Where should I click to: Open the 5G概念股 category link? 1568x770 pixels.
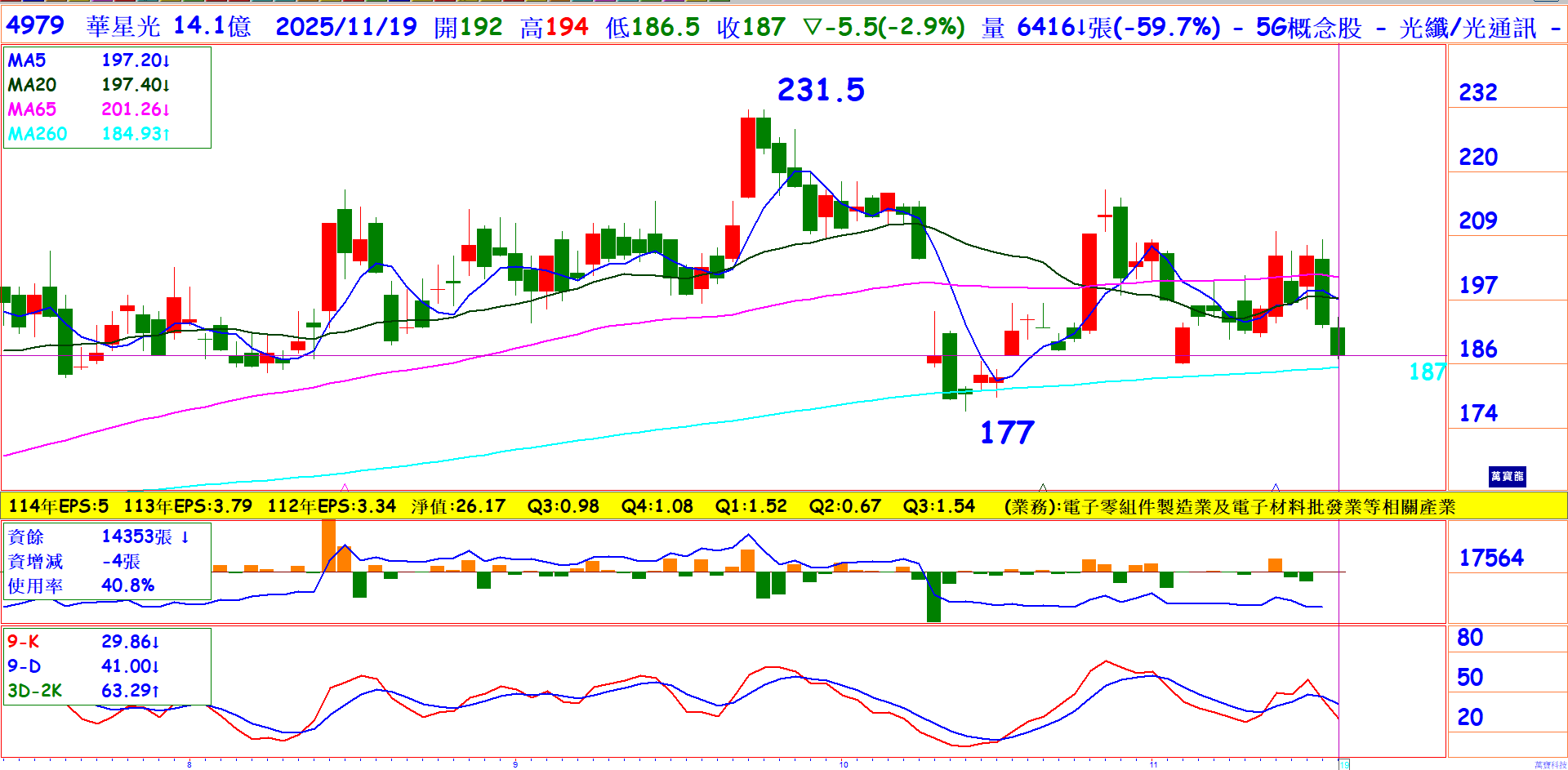(1308, 28)
